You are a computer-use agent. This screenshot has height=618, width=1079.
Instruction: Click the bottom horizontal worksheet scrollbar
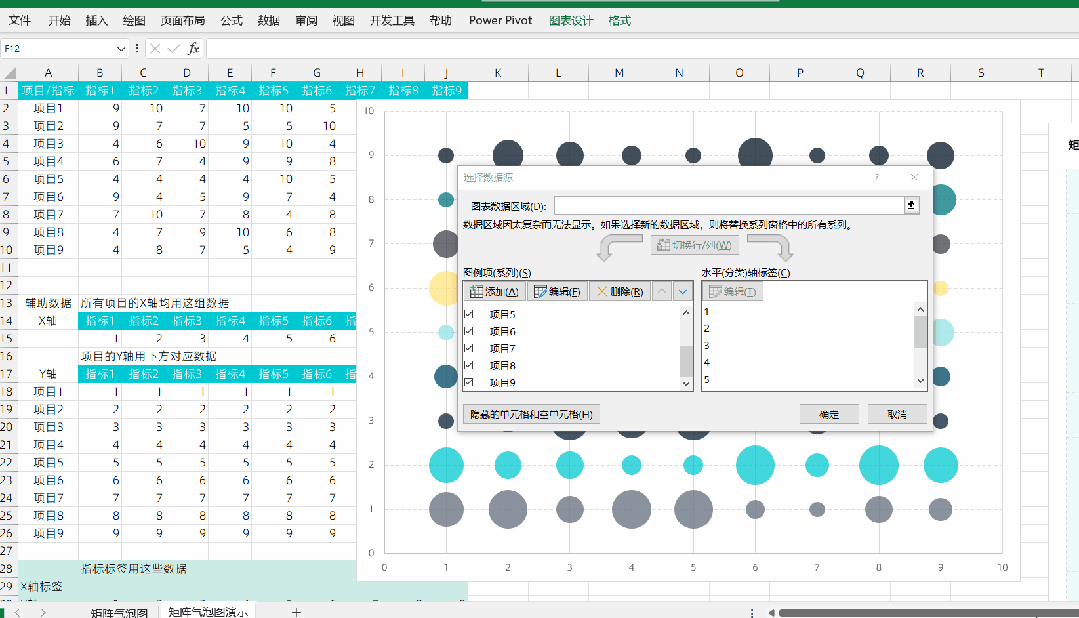929,612
